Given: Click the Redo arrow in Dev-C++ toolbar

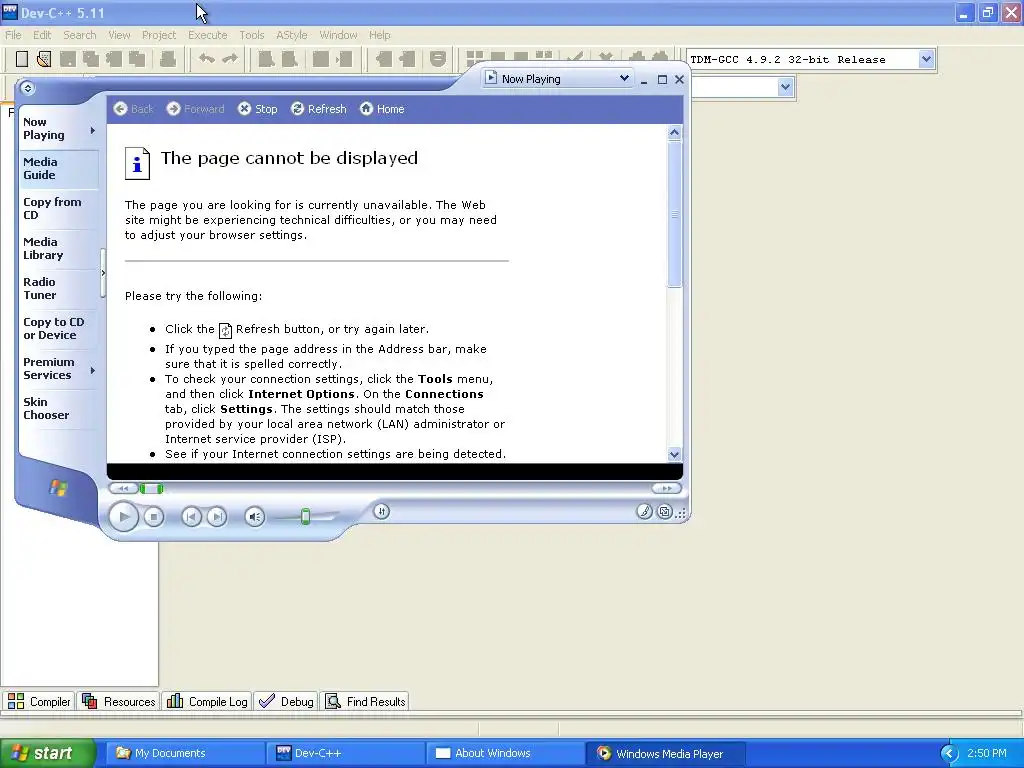Looking at the screenshot, I should [230, 59].
